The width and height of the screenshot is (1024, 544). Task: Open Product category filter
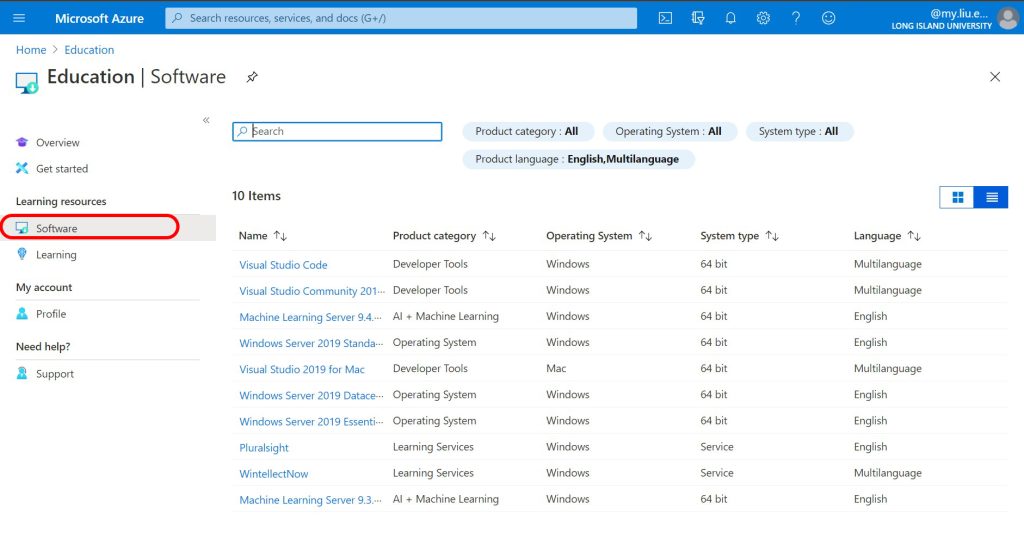(x=527, y=131)
